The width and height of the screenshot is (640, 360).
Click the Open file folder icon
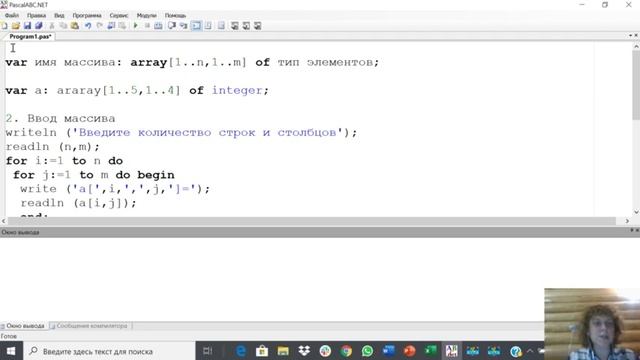[16, 26]
